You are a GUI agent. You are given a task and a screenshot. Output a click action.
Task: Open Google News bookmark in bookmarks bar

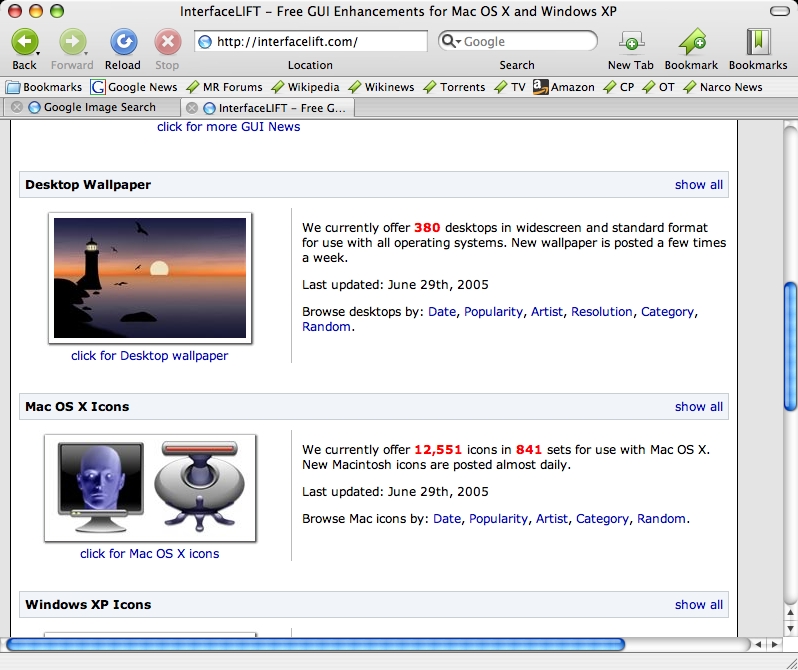click(133, 87)
